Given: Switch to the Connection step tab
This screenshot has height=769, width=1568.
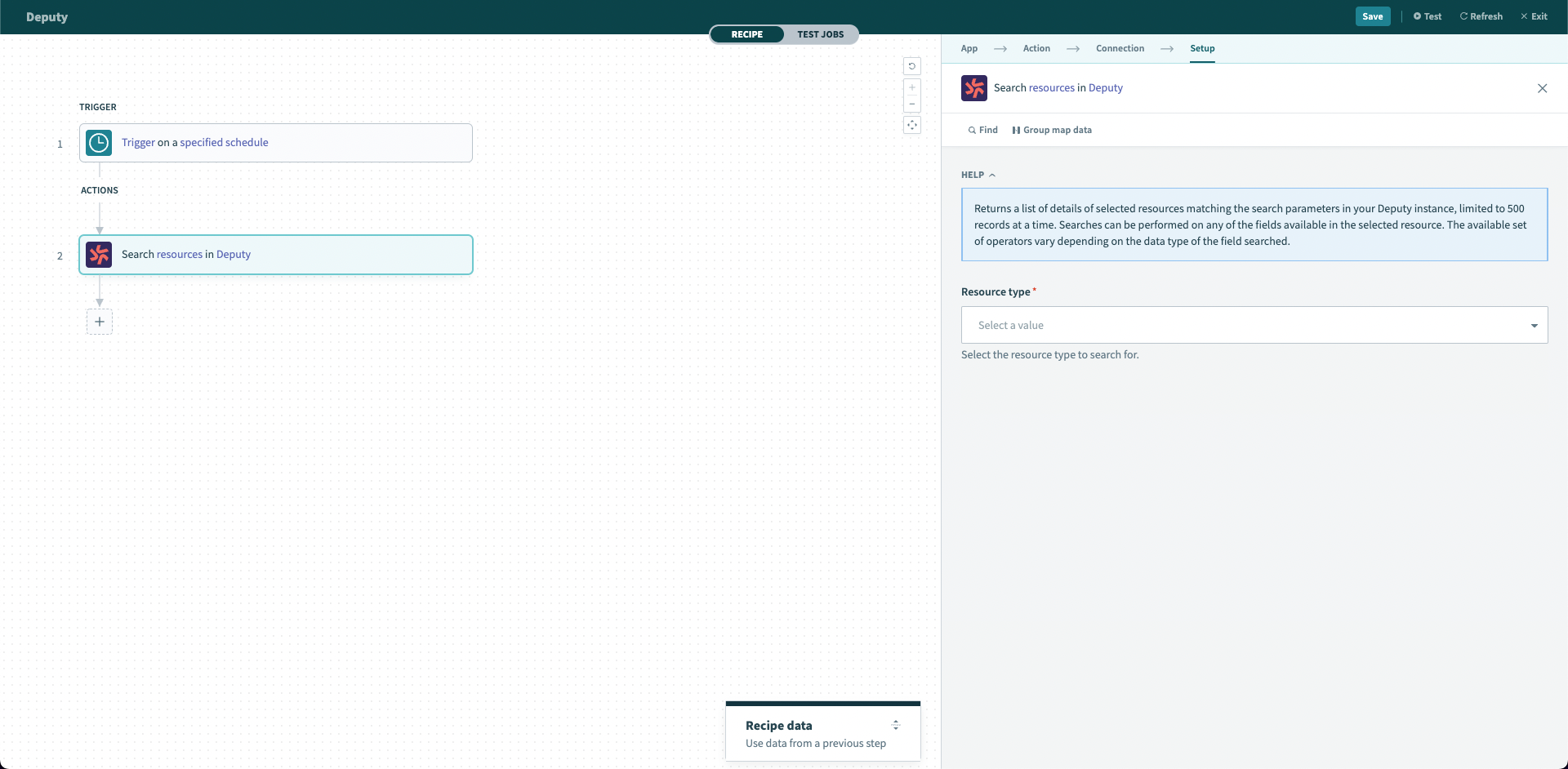Looking at the screenshot, I should [x=1120, y=48].
